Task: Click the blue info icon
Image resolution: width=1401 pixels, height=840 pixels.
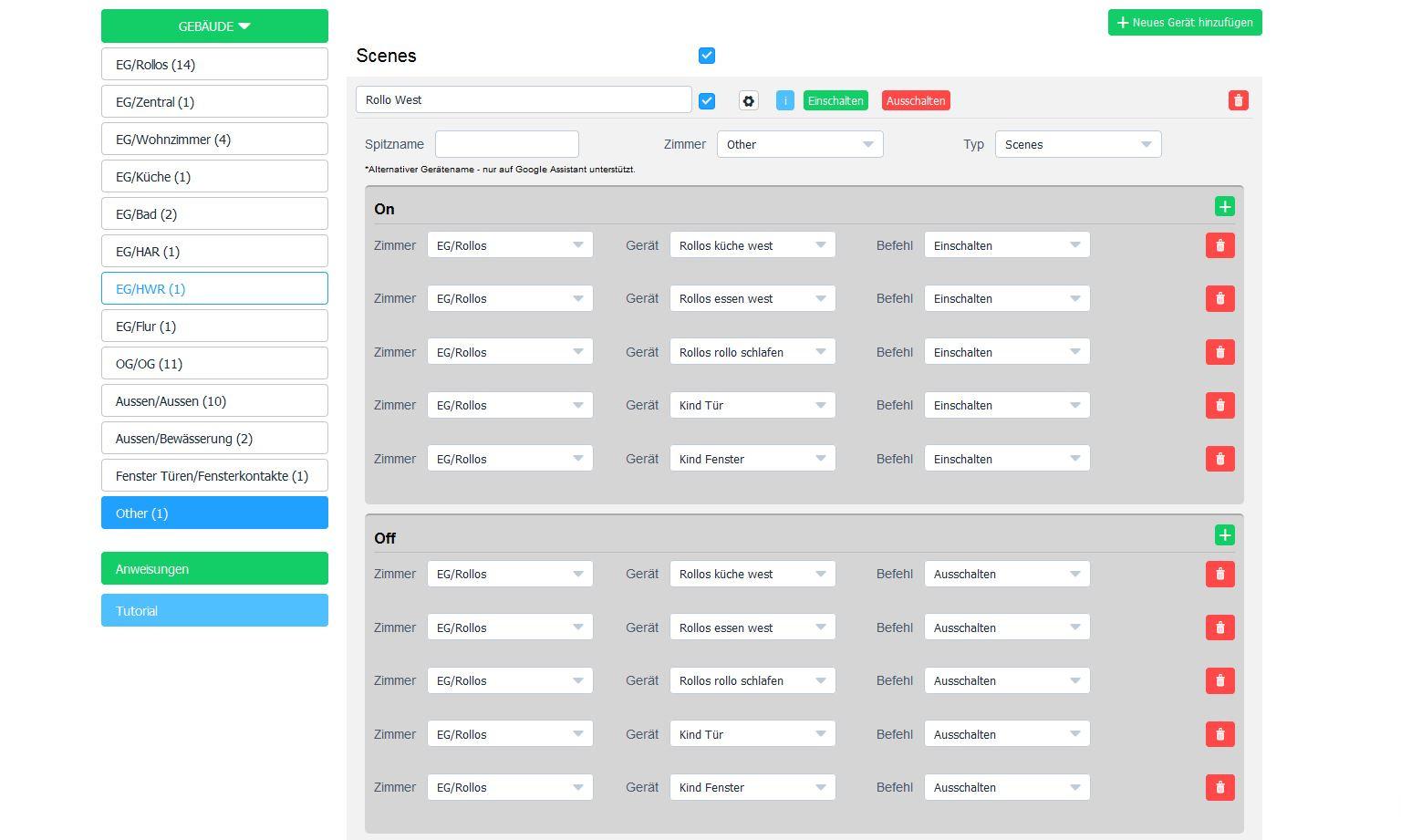Action: point(784,101)
